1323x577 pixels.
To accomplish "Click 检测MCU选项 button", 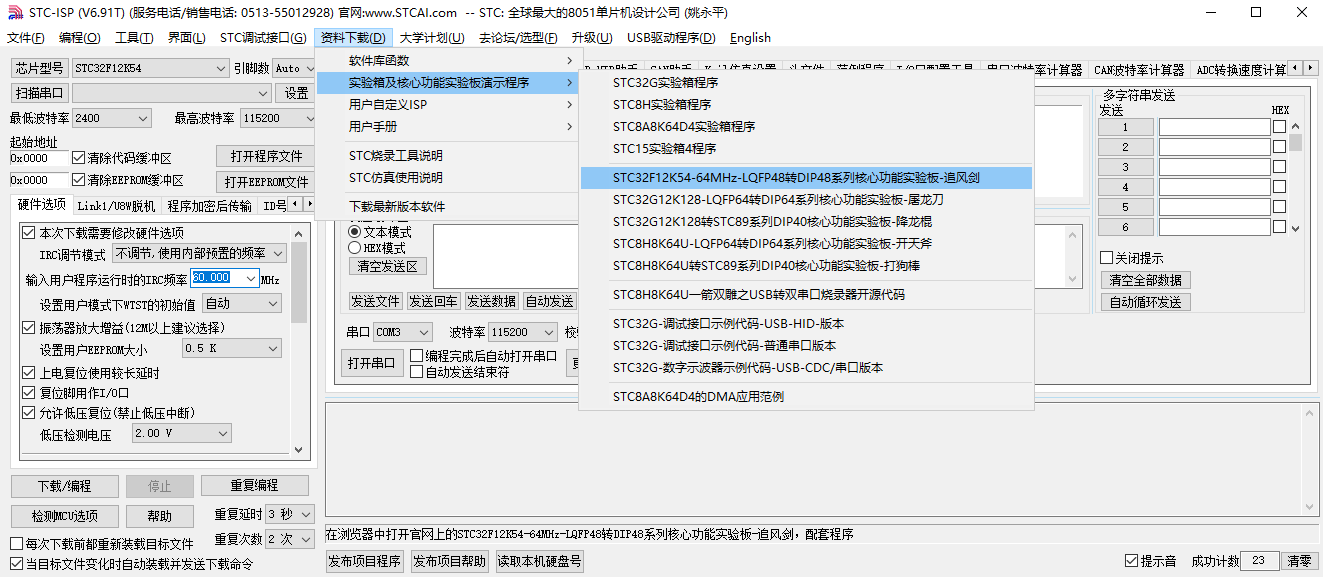I will click(64, 516).
